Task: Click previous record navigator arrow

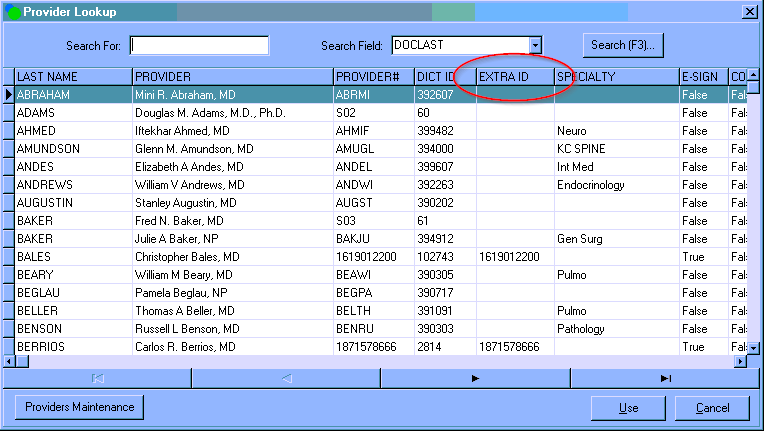Action: click(286, 378)
